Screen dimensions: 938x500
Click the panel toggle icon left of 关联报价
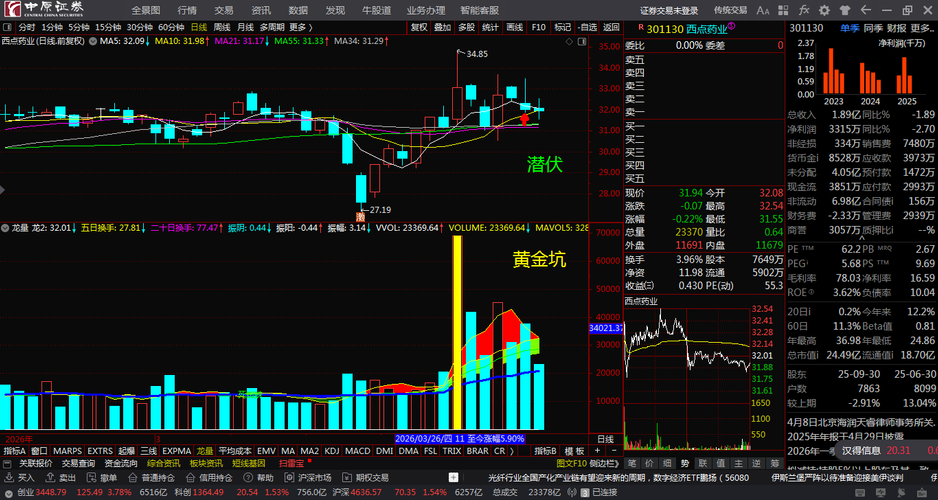click(x=7, y=464)
